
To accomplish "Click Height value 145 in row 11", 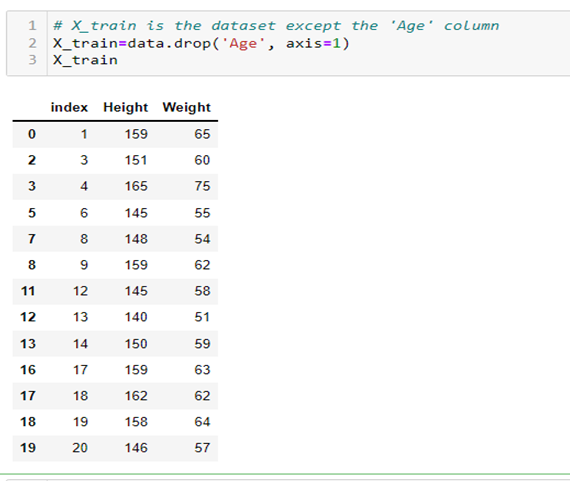I will pyautogui.click(x=136, y=291).
